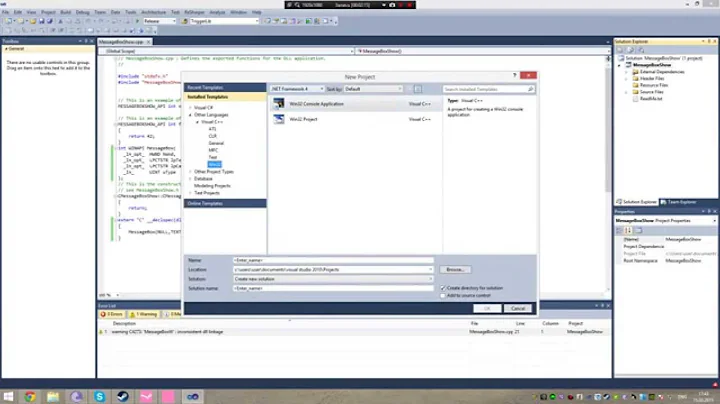Click the Start Debugging green arrow
720x404 pixels.
click(137, 21)
